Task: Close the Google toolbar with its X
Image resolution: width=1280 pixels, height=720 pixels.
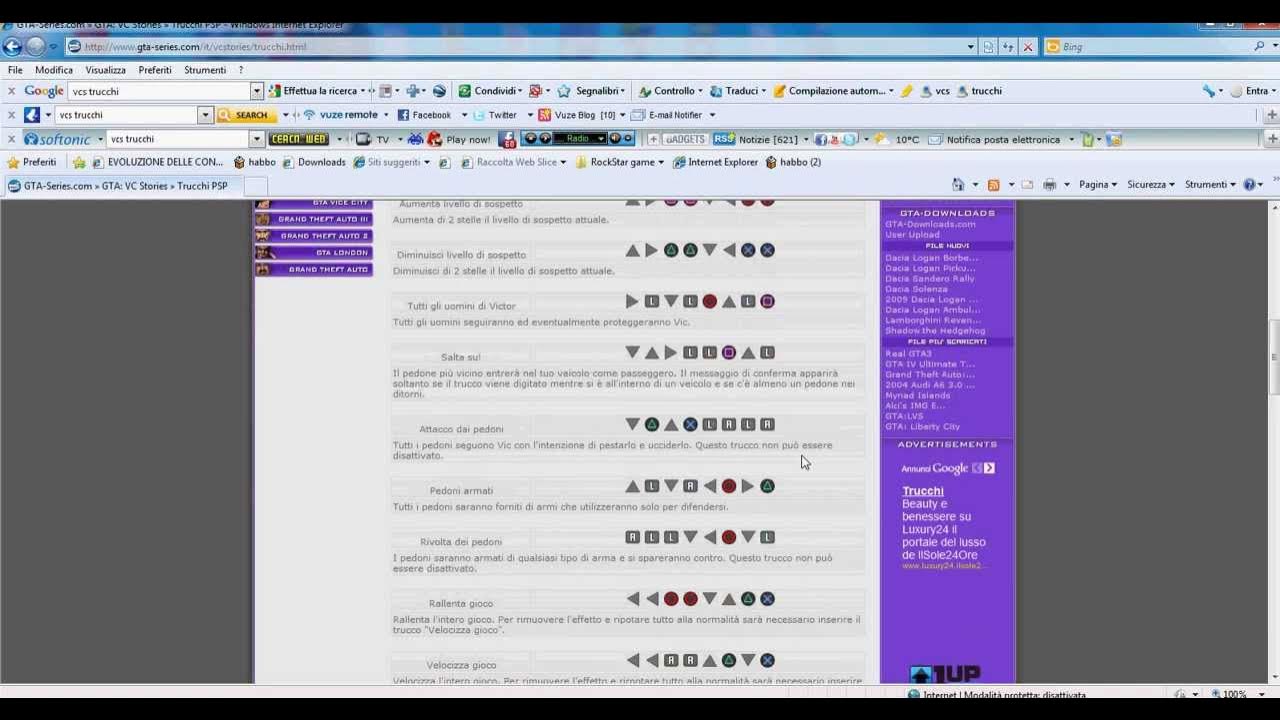Action: click(x=12, y=91)
